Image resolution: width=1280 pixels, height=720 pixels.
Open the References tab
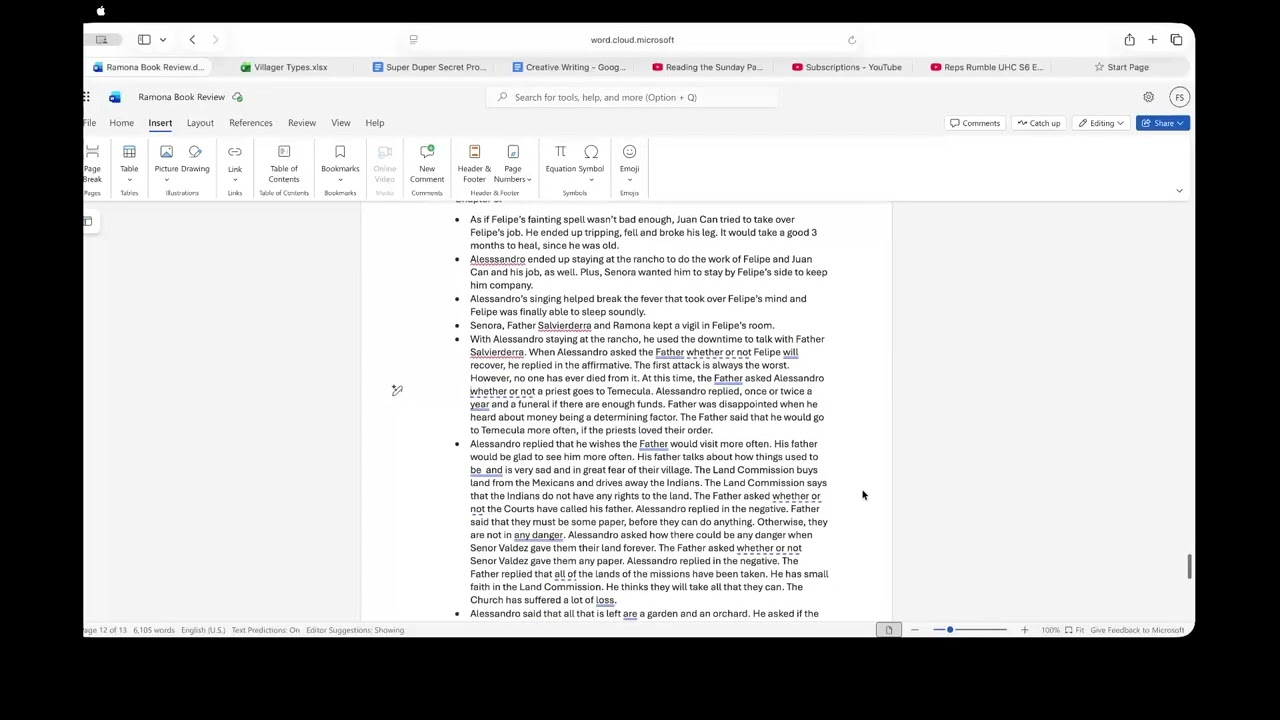(250, 123)
